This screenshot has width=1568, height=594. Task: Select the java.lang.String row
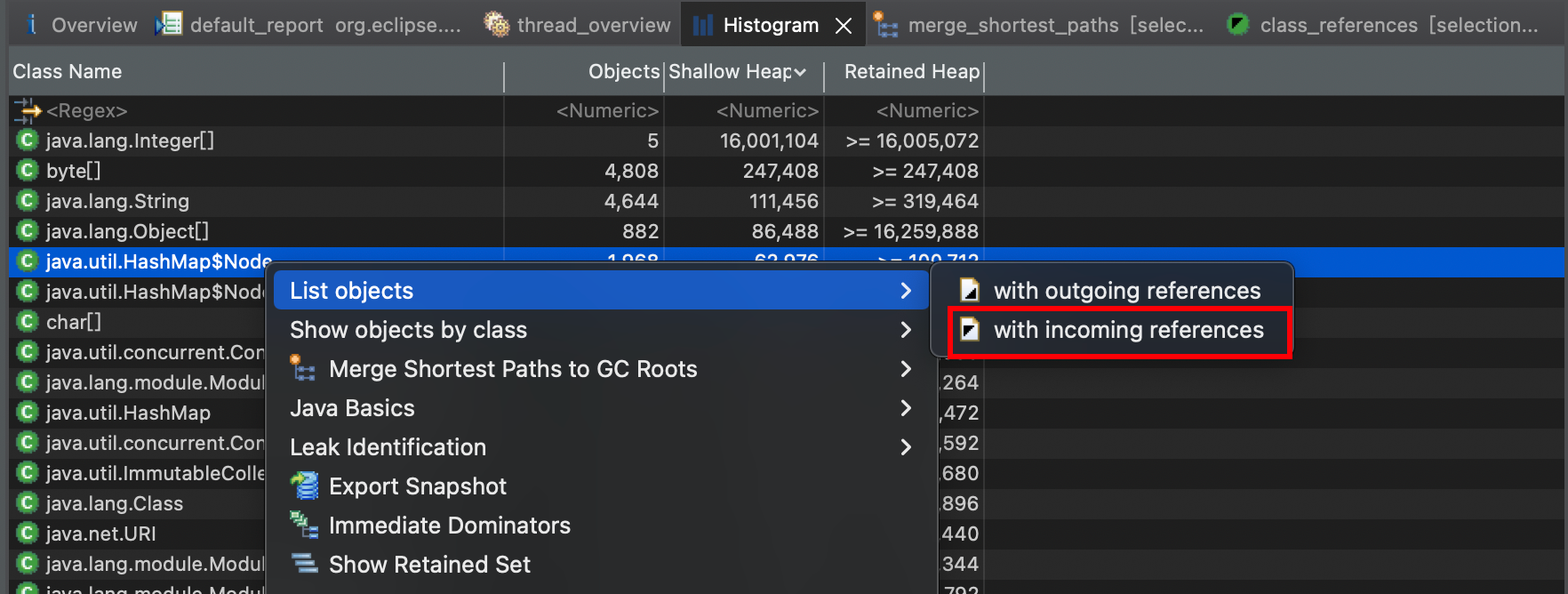[496, 202]
